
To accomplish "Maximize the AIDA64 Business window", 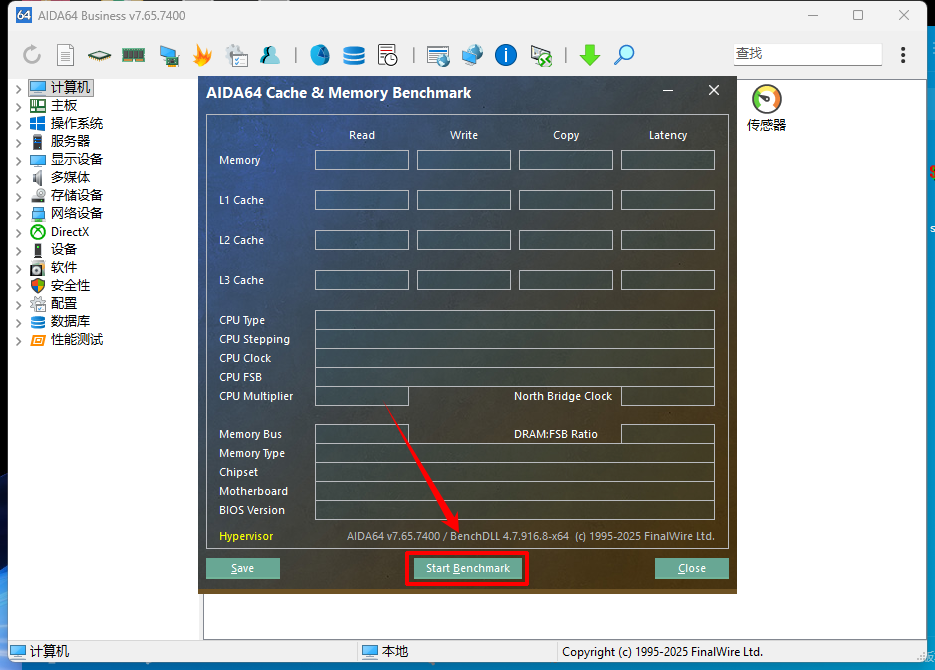I will tap(857, 15).
